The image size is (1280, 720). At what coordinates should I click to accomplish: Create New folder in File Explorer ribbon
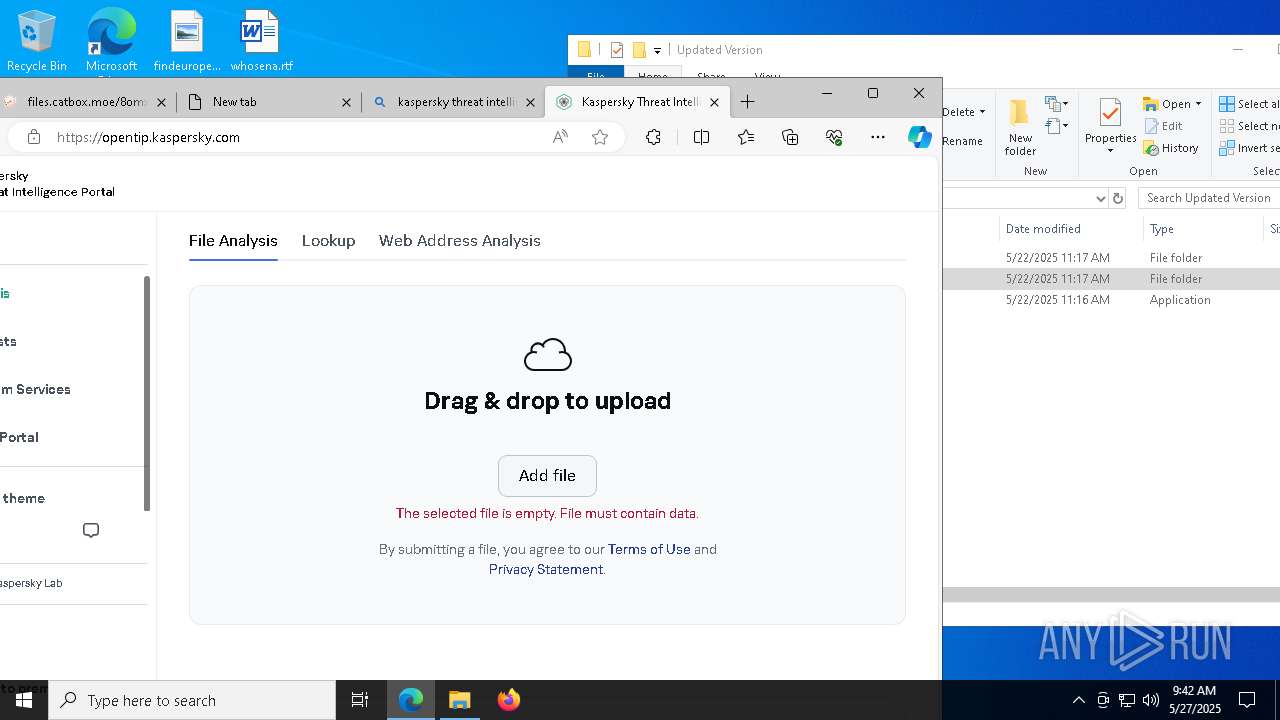(x=1020, y=127)
